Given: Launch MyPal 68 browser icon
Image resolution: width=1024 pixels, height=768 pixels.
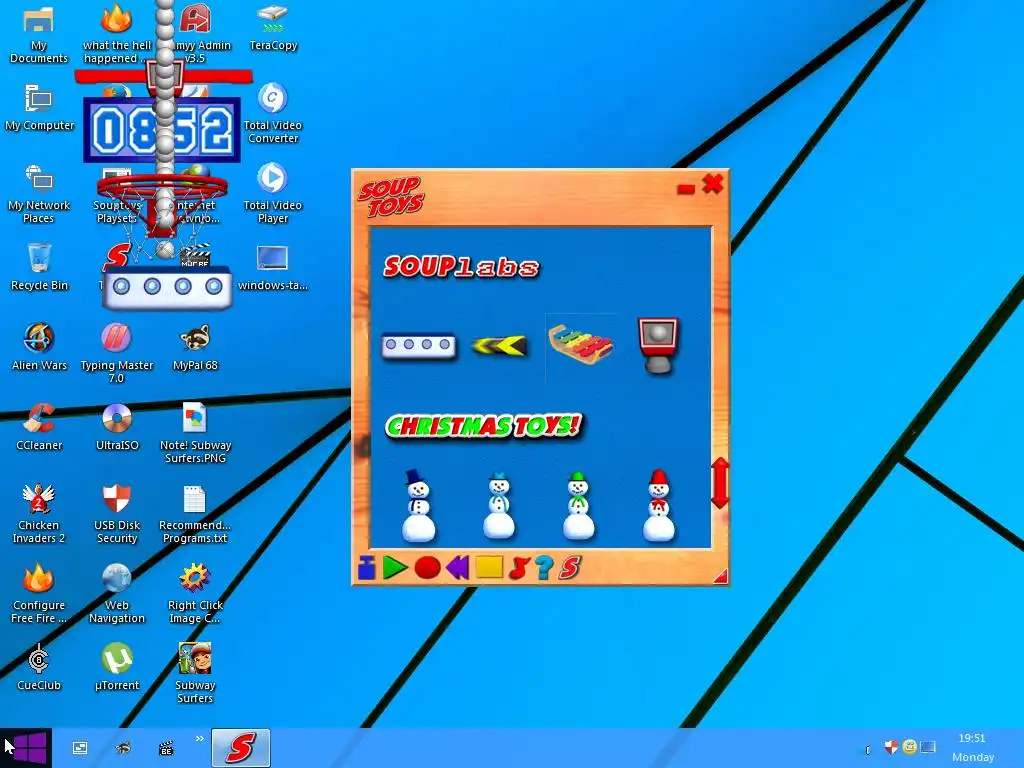Looking at the screenshot, I should 195,347.
